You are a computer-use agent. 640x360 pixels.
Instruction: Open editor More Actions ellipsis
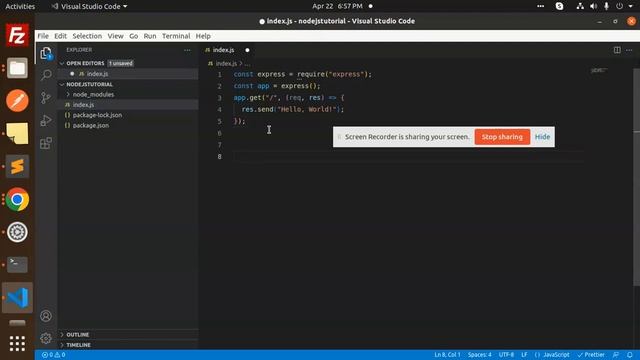click(x=629, y=50)
